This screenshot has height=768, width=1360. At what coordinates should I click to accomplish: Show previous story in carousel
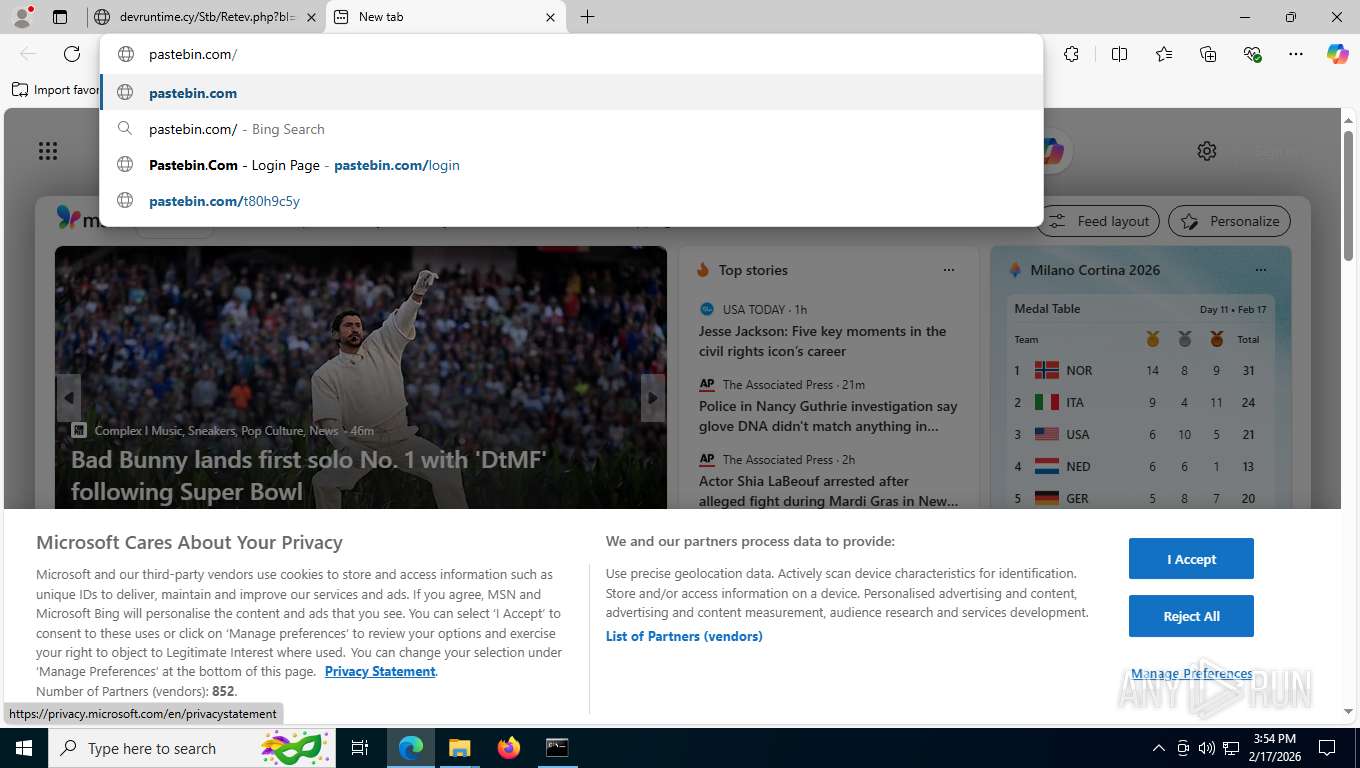[68, 398]
